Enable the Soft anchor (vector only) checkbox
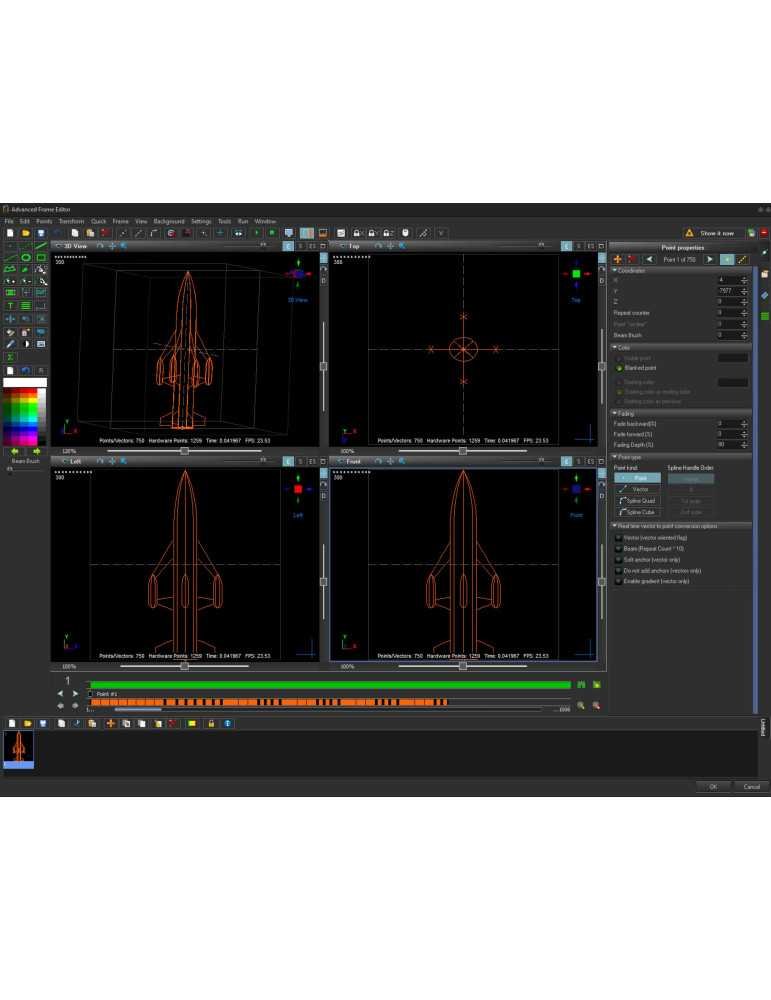The width and height of the screenshot is (771, 1000). point(619,560)
